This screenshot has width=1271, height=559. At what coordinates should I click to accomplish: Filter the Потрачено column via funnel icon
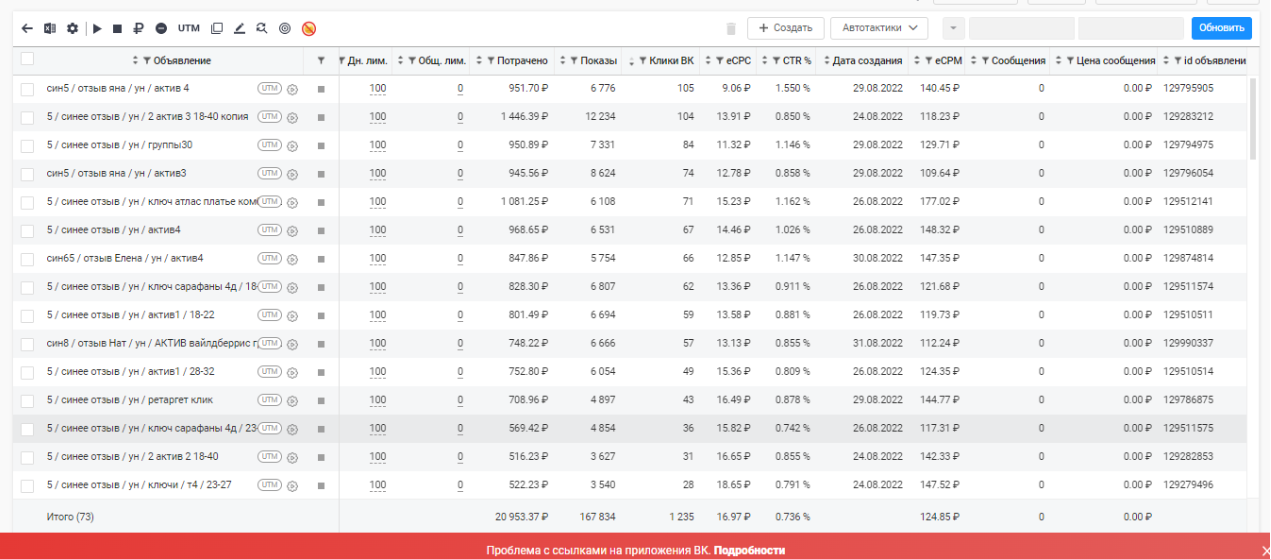(x=491, y=61)
